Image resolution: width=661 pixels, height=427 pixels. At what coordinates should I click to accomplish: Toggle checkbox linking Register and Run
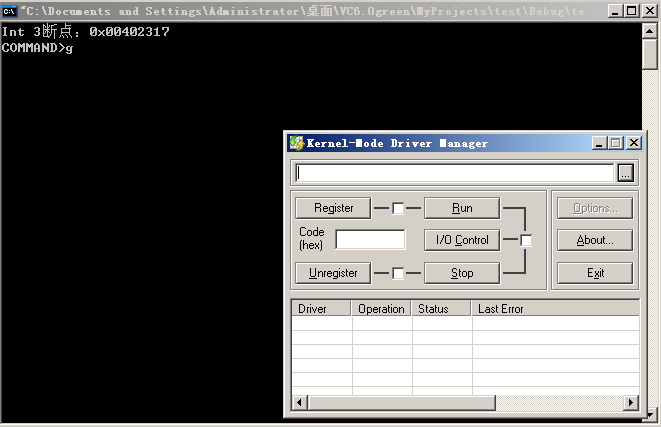coord(398,208)
